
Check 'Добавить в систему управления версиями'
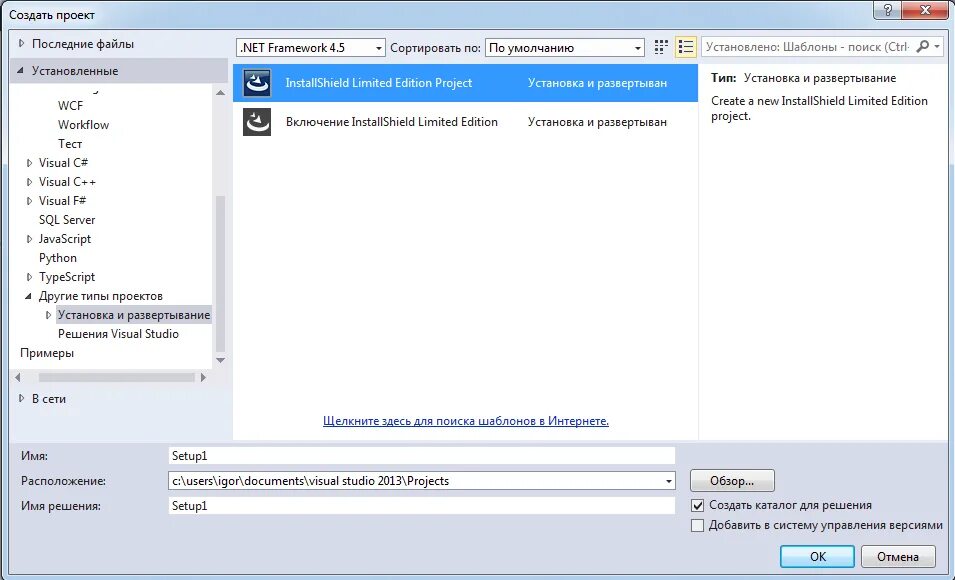698,525
